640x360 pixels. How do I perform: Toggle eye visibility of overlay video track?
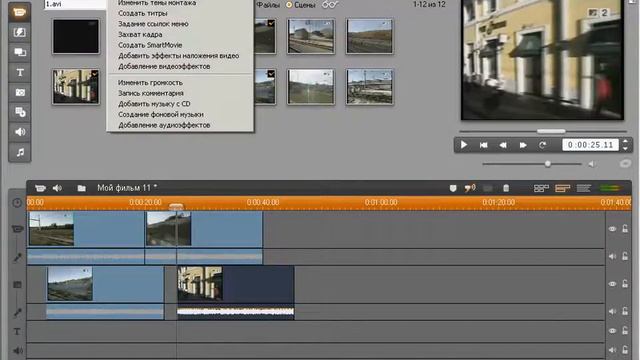point(612,284)
